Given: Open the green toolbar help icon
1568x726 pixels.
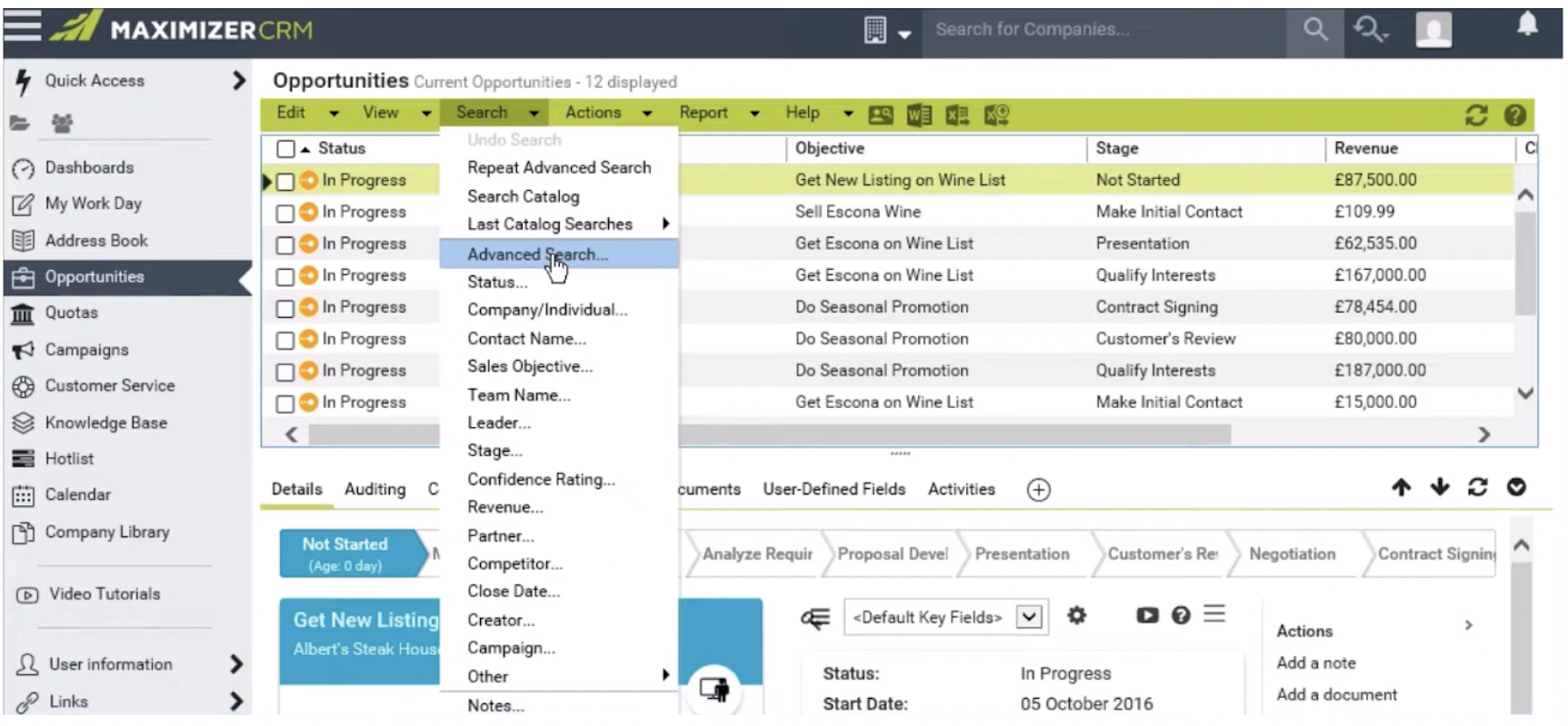Looking at the screenshot, I should tap(1515, 115).
